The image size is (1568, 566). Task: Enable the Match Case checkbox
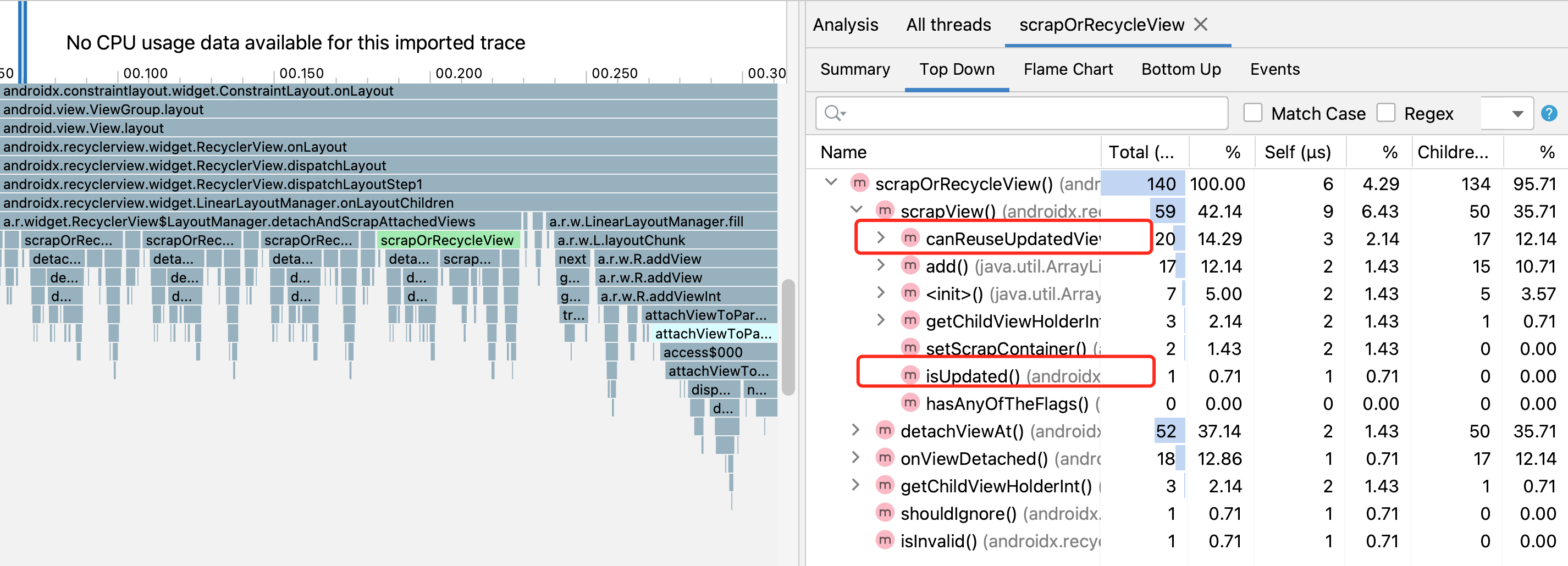point(1252,113)
